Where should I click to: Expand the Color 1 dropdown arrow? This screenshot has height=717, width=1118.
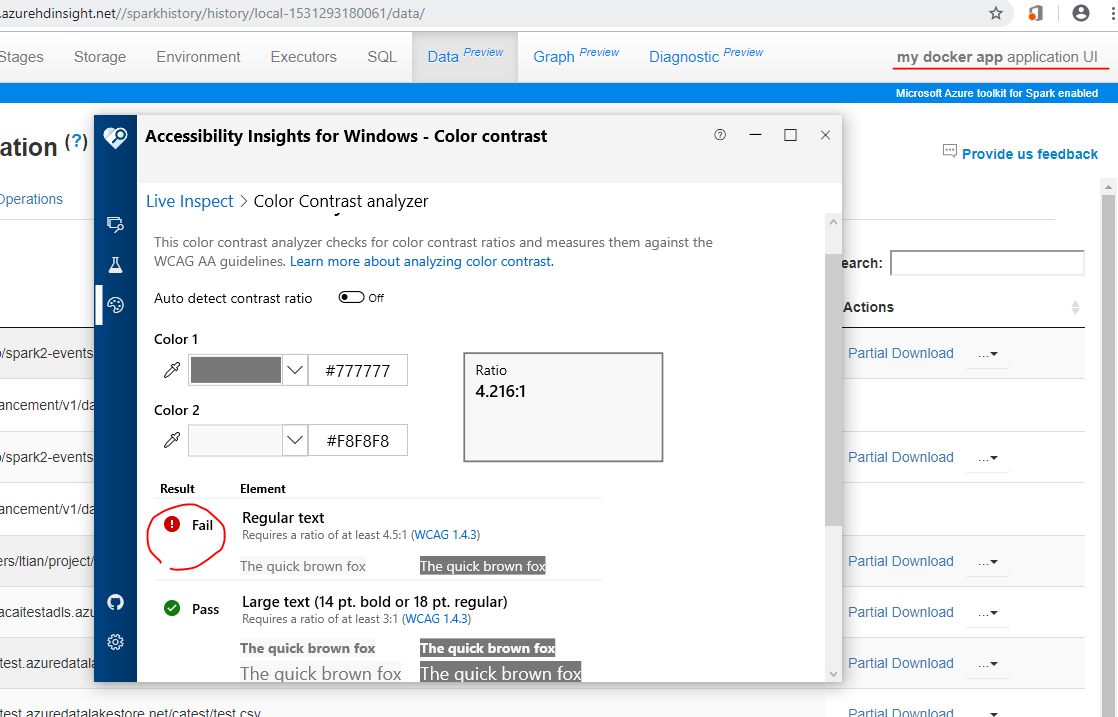click(295, 370)
